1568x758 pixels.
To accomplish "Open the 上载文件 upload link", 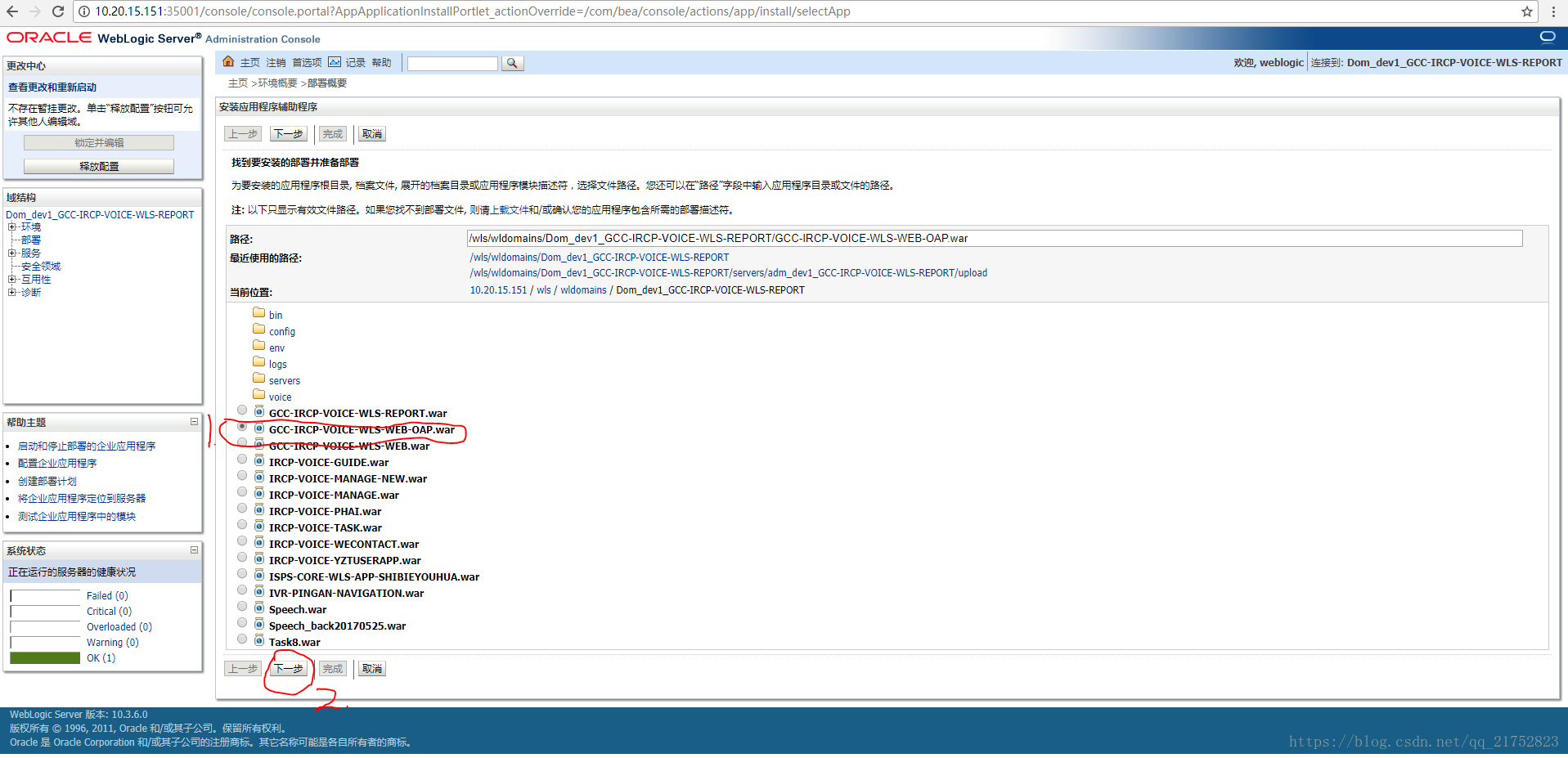I will (510, 210).
